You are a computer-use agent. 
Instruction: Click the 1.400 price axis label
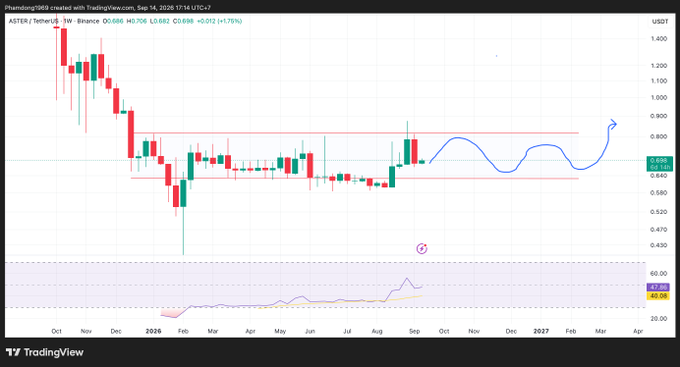click(659, 39)
